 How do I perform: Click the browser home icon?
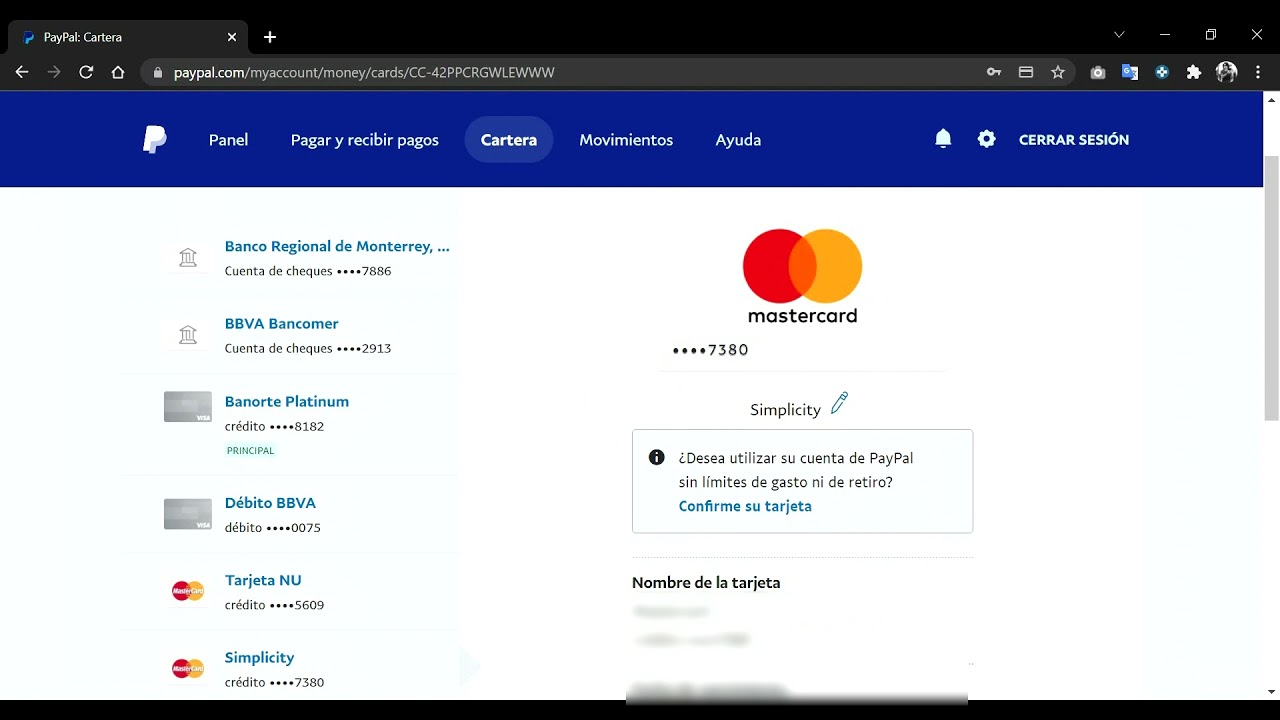coord(118,72)
